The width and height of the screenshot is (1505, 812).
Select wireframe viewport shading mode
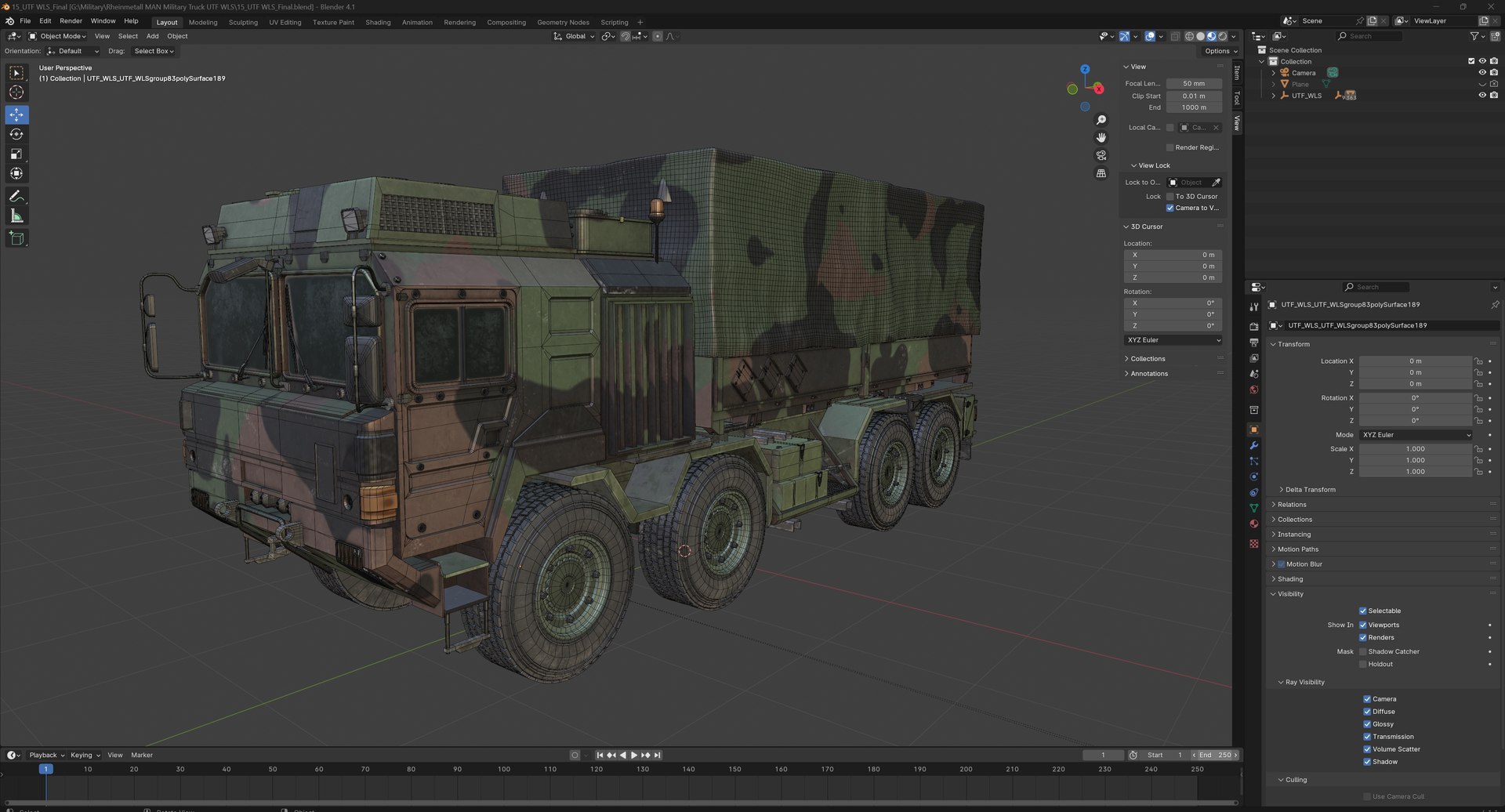pos(1189,36)
